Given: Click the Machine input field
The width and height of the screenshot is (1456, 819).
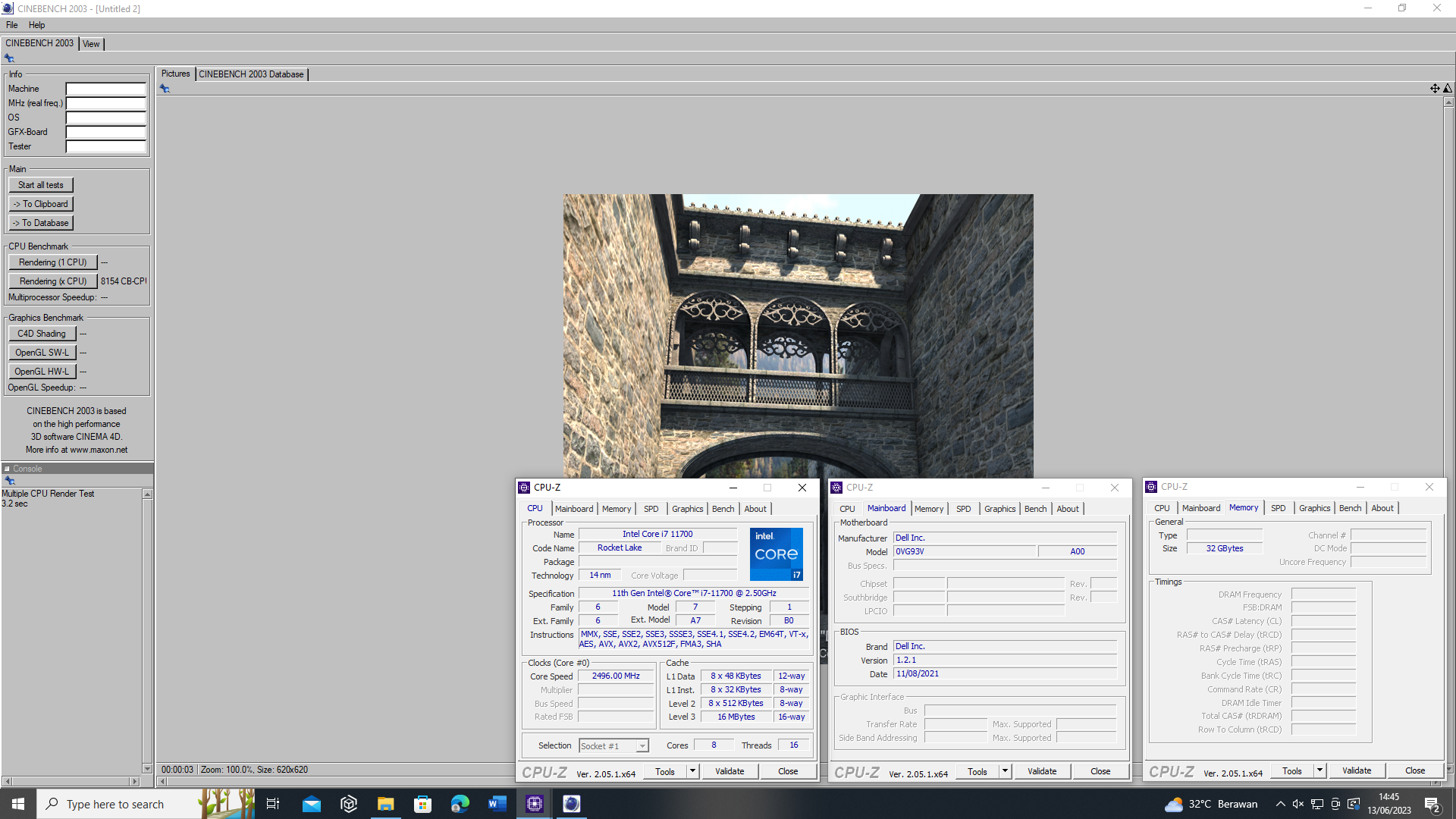Looking at the screenshot, I should click(x=105, y=89).
